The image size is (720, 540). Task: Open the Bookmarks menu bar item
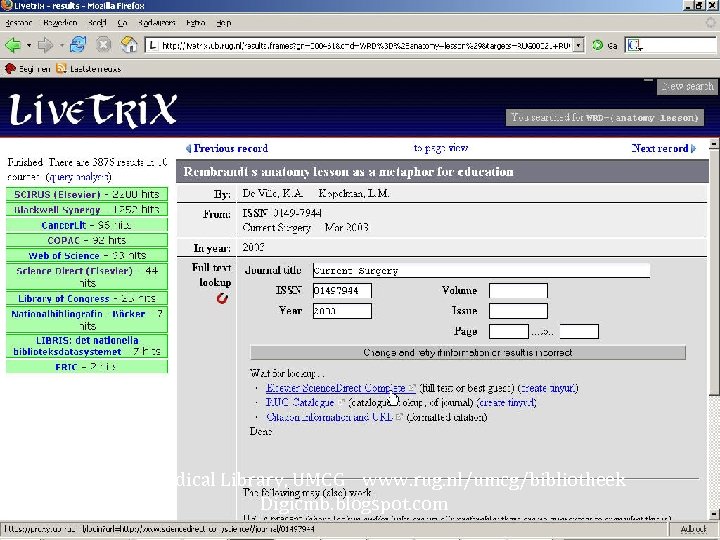(x=157, y=22)
